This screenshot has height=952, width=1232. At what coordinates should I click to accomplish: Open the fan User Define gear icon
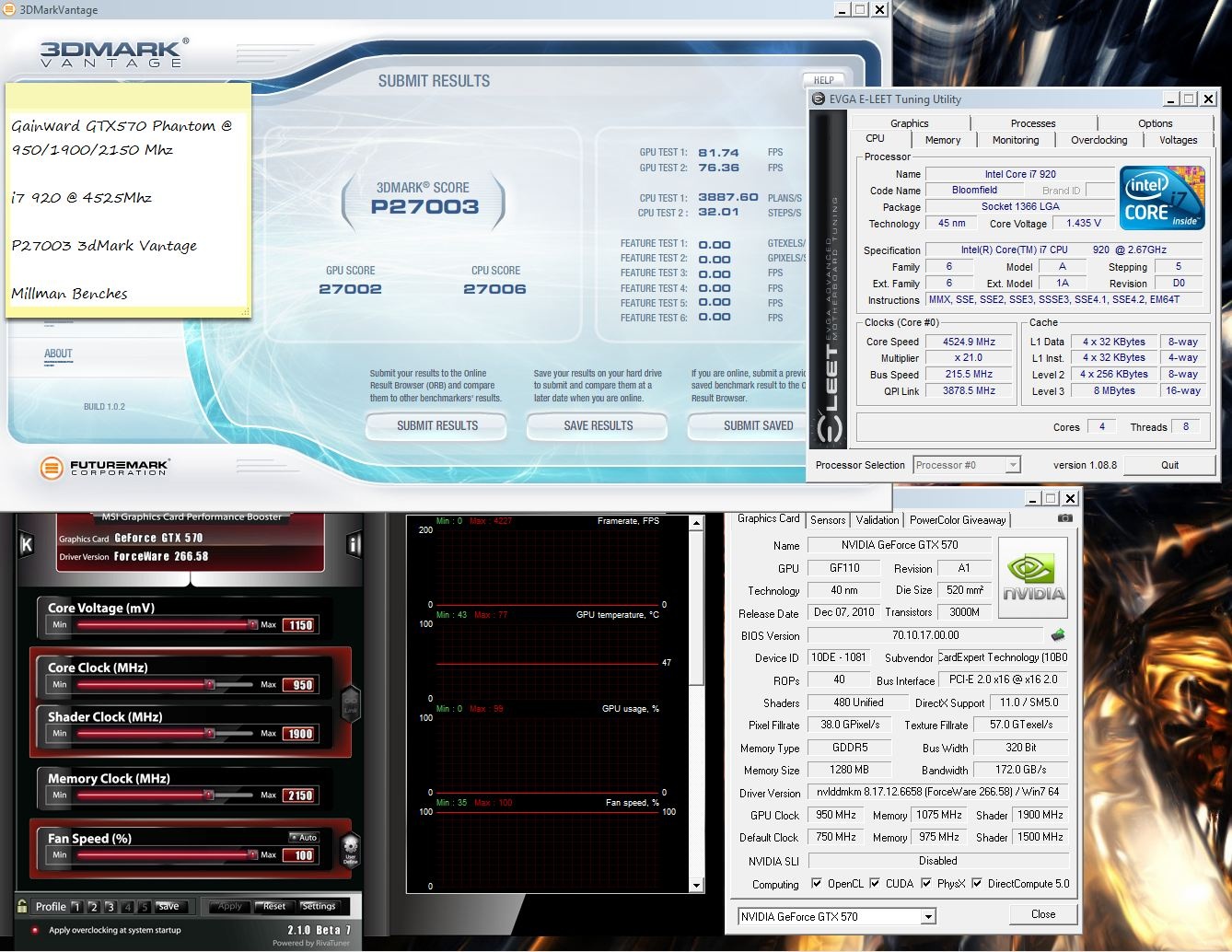[350, 848]
